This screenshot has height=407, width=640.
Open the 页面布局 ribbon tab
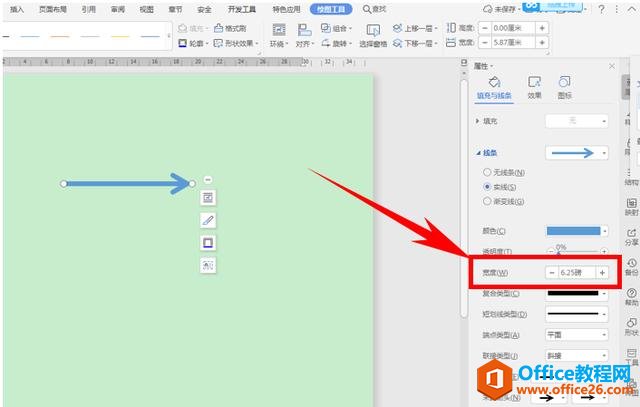coord(53,8)
